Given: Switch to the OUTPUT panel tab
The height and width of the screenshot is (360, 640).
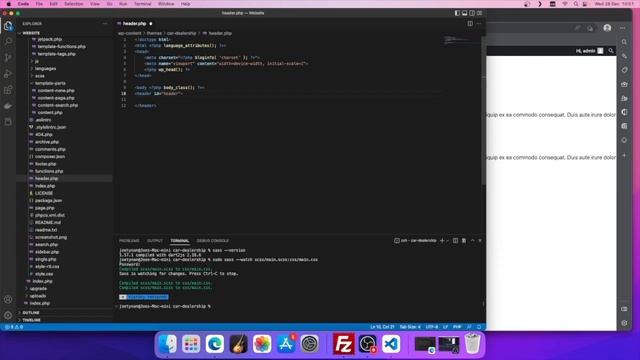Looking at the screenshot, I should point(155,241).
